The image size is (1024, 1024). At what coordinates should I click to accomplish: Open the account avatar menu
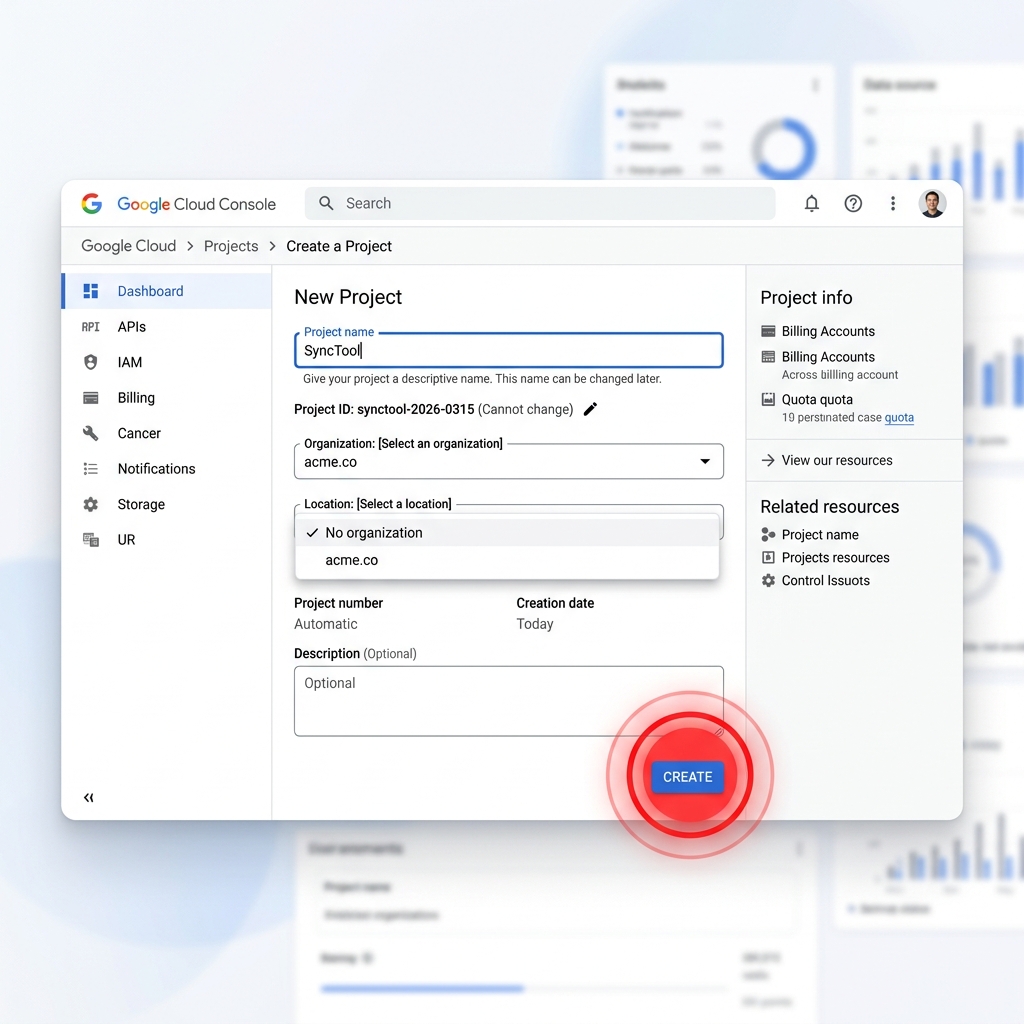[932, 203]
